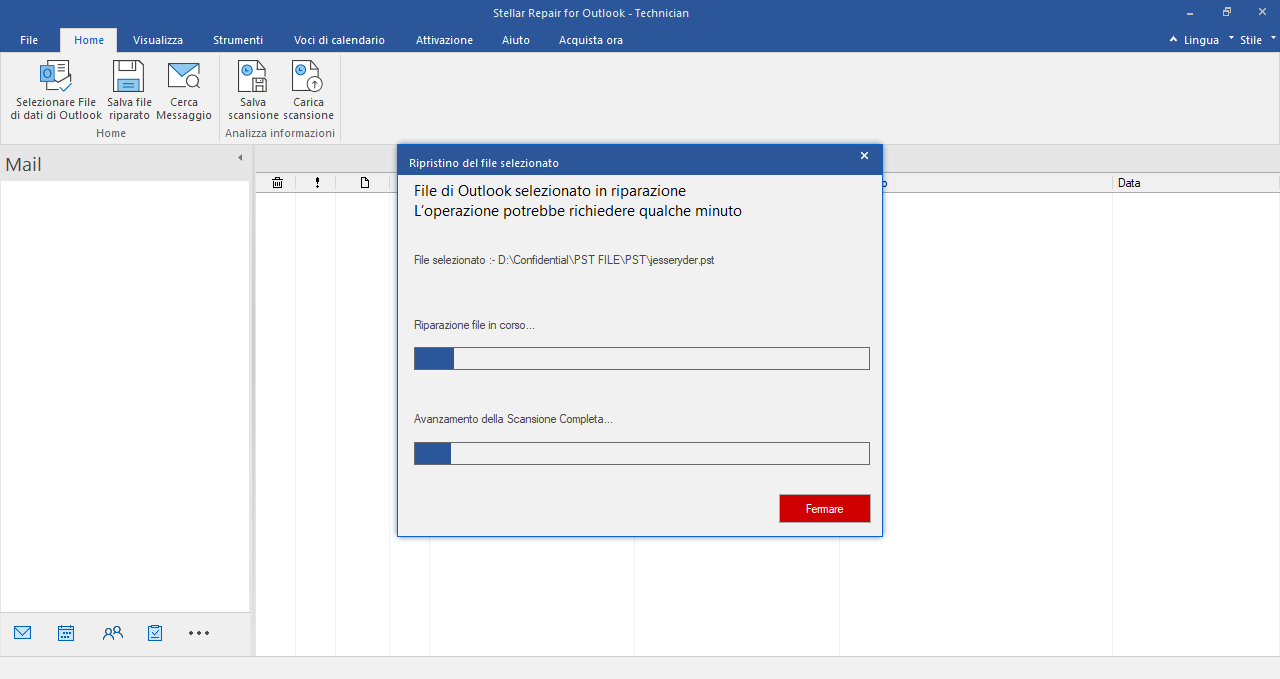
Task: Click the Riparazione file progress bar
Action: (x=641, y=359)
